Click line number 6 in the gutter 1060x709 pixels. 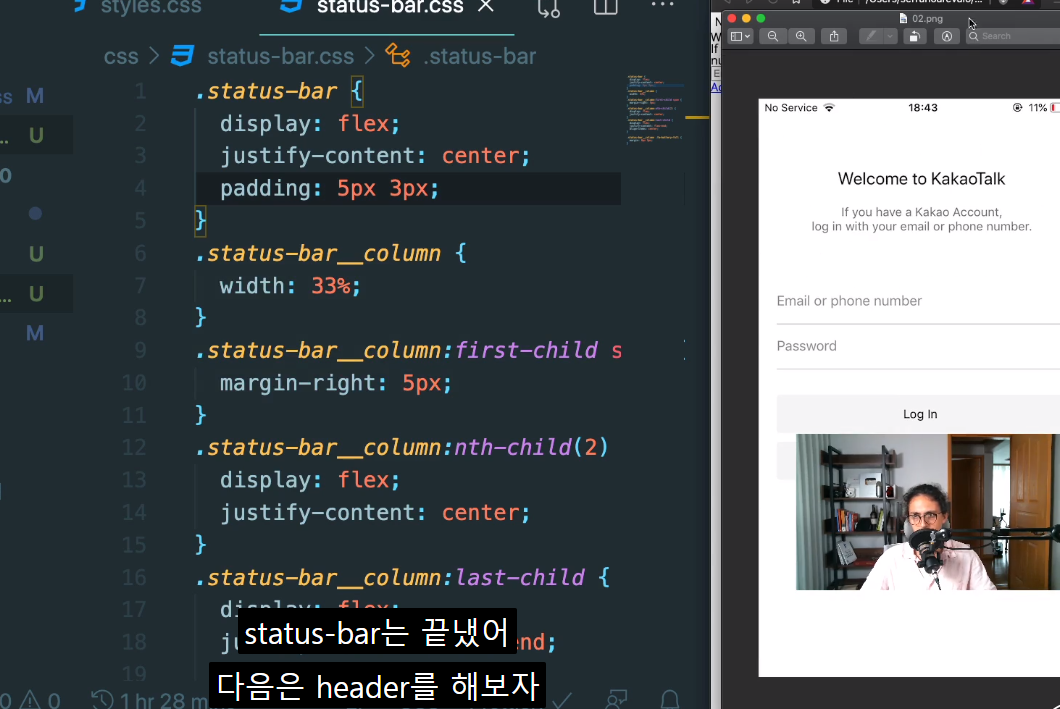pos(140,253)
